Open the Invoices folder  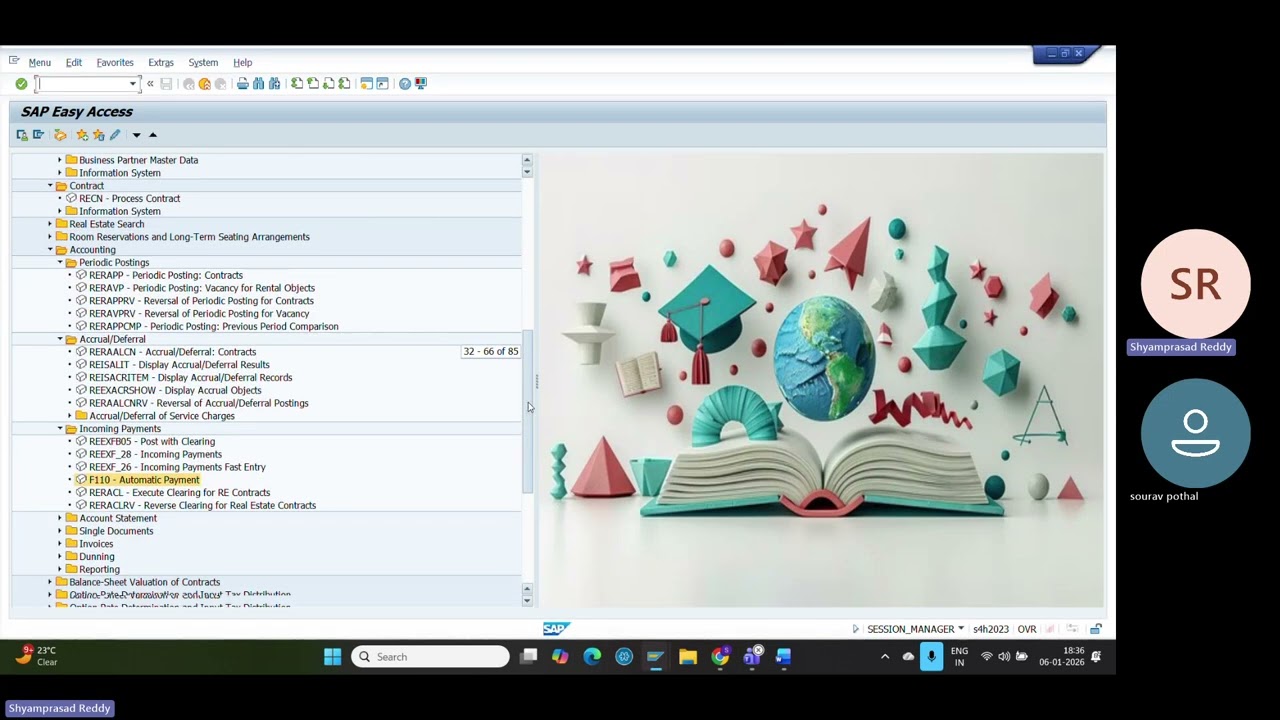[96, 544]
